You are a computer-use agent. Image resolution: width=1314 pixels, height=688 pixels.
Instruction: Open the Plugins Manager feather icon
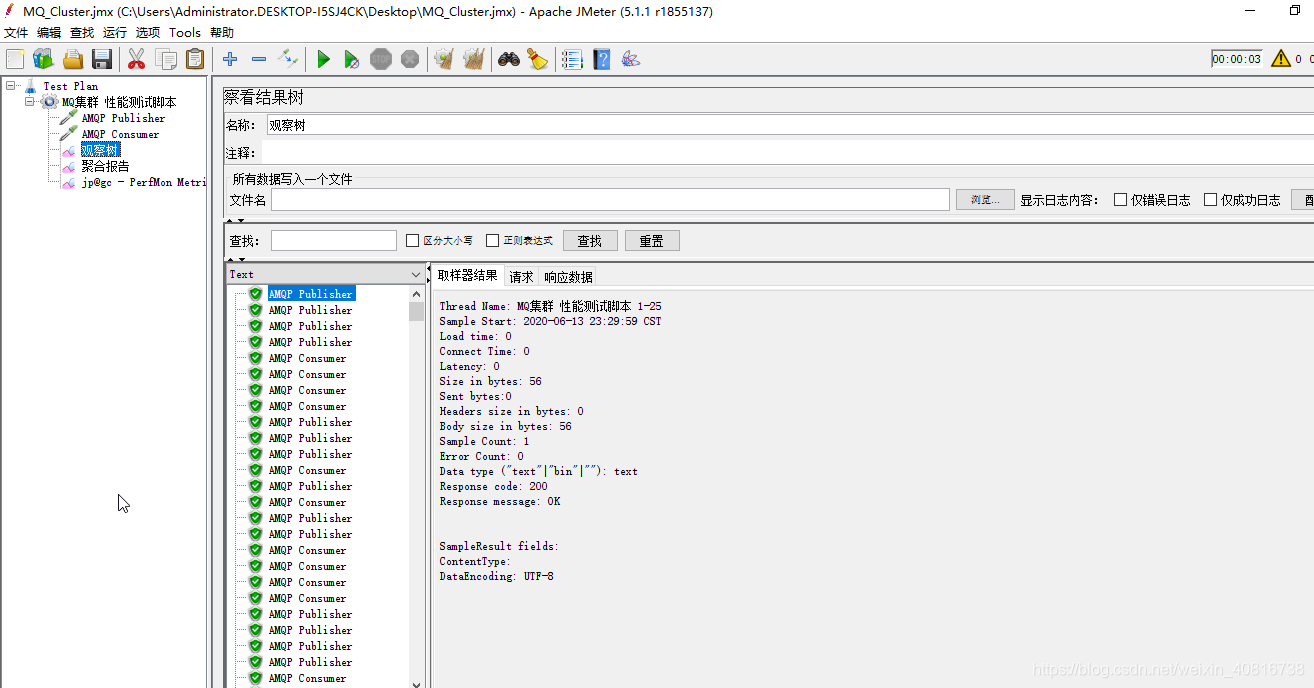630,59
